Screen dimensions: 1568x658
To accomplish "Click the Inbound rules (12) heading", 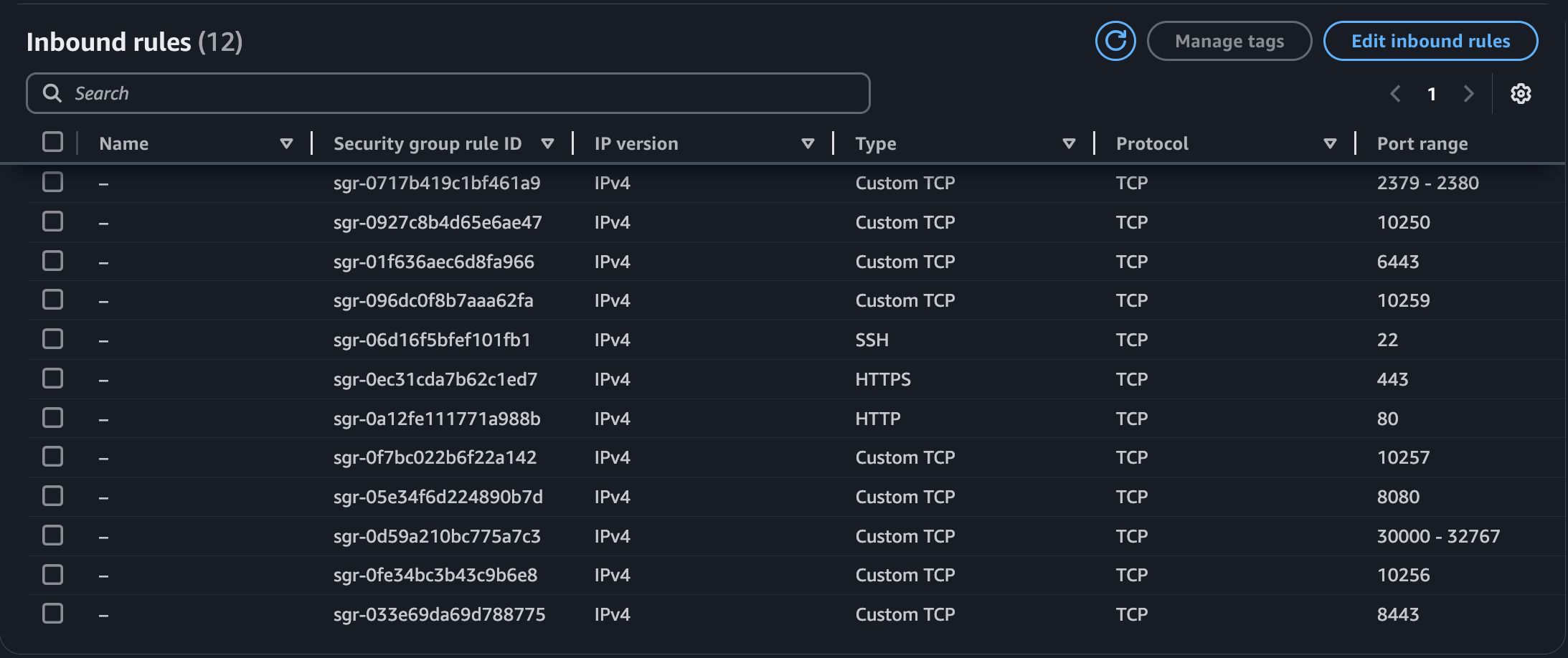I will (x=134, y=42).
